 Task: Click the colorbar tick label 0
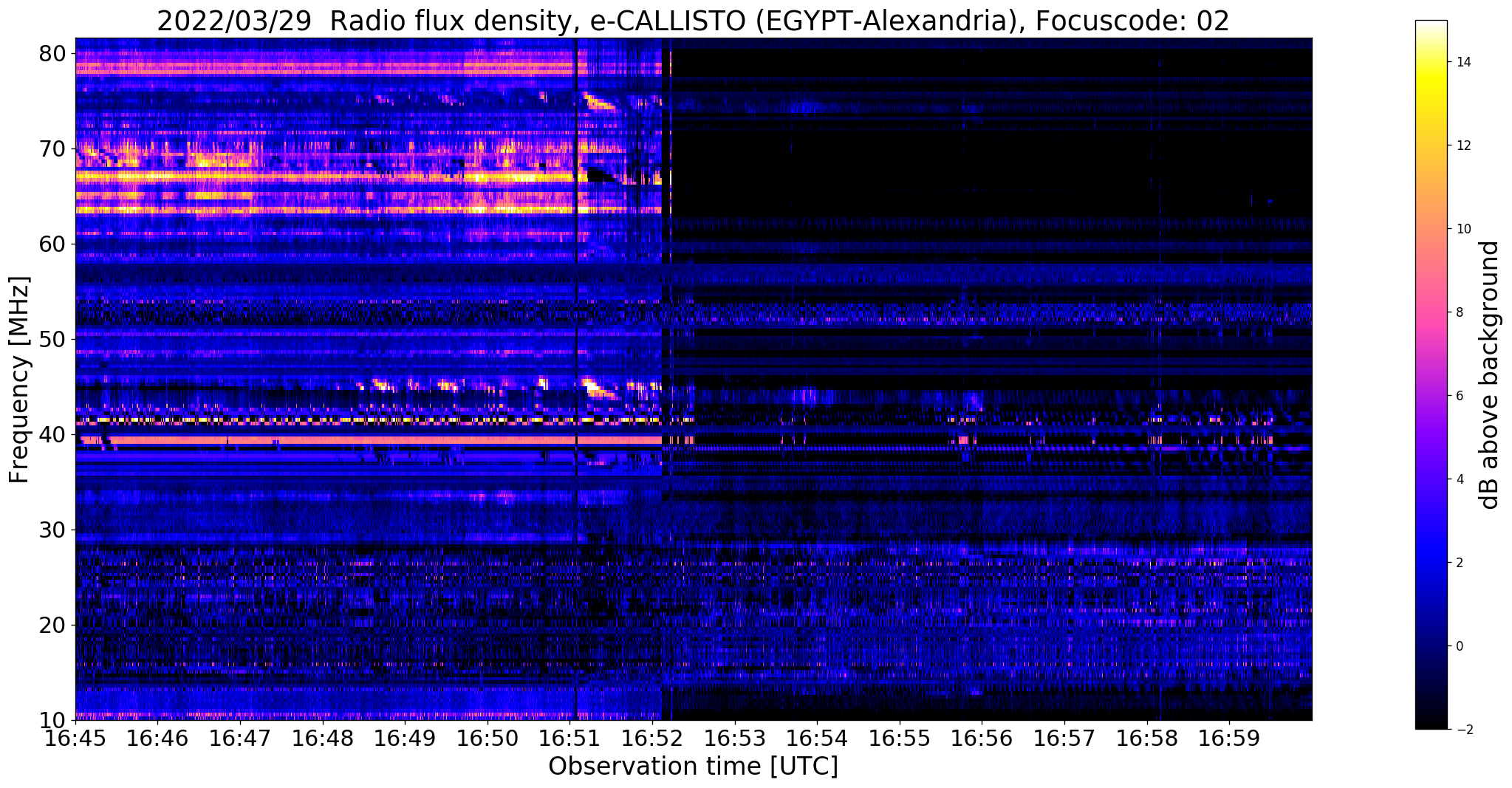coord(1460,646)
